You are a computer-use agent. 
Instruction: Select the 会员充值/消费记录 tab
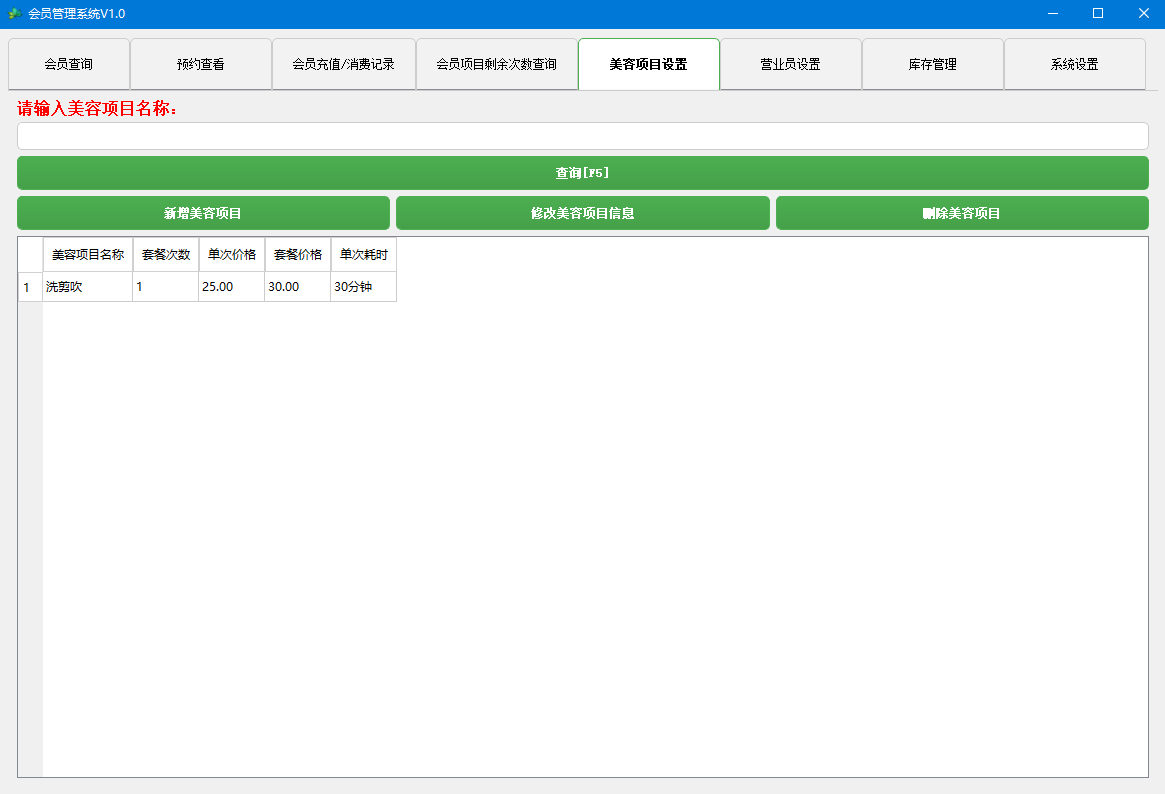point(344,63)
